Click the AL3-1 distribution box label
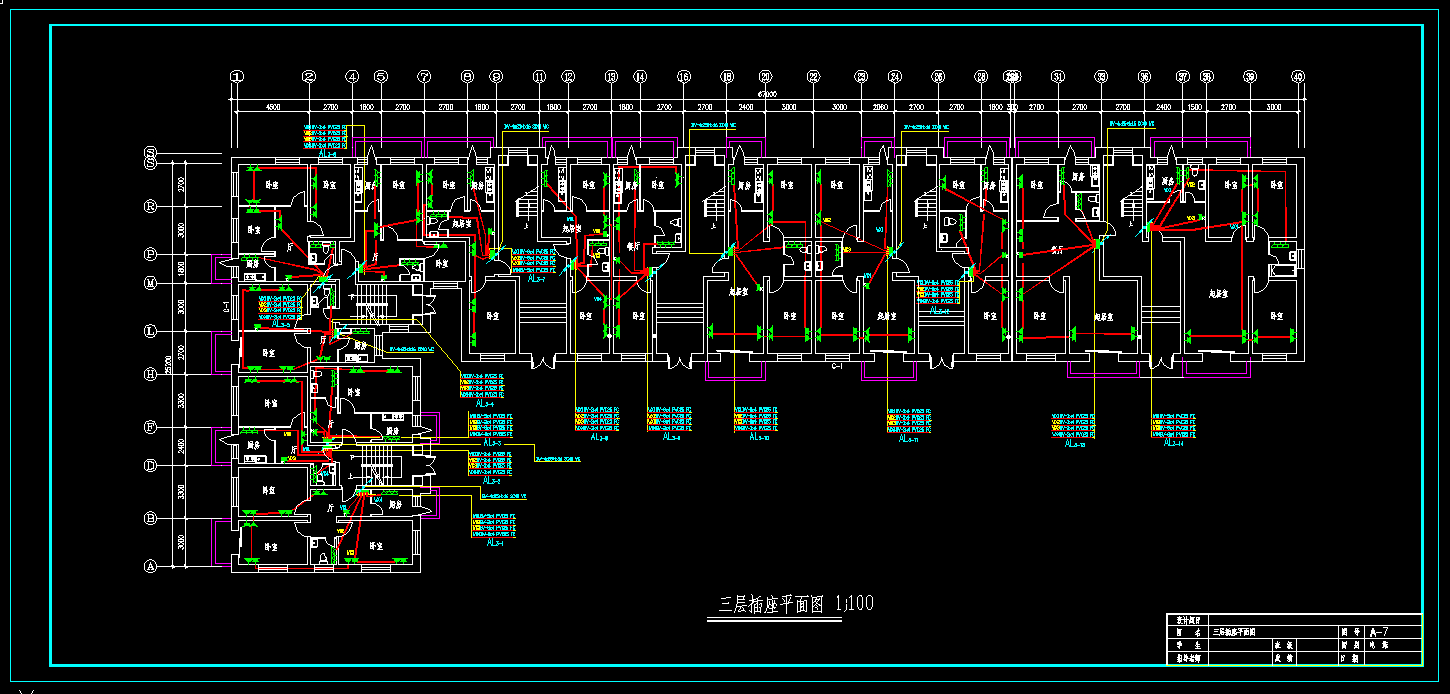This screenshot has width=1450, height=694. [x=495, y=543]
